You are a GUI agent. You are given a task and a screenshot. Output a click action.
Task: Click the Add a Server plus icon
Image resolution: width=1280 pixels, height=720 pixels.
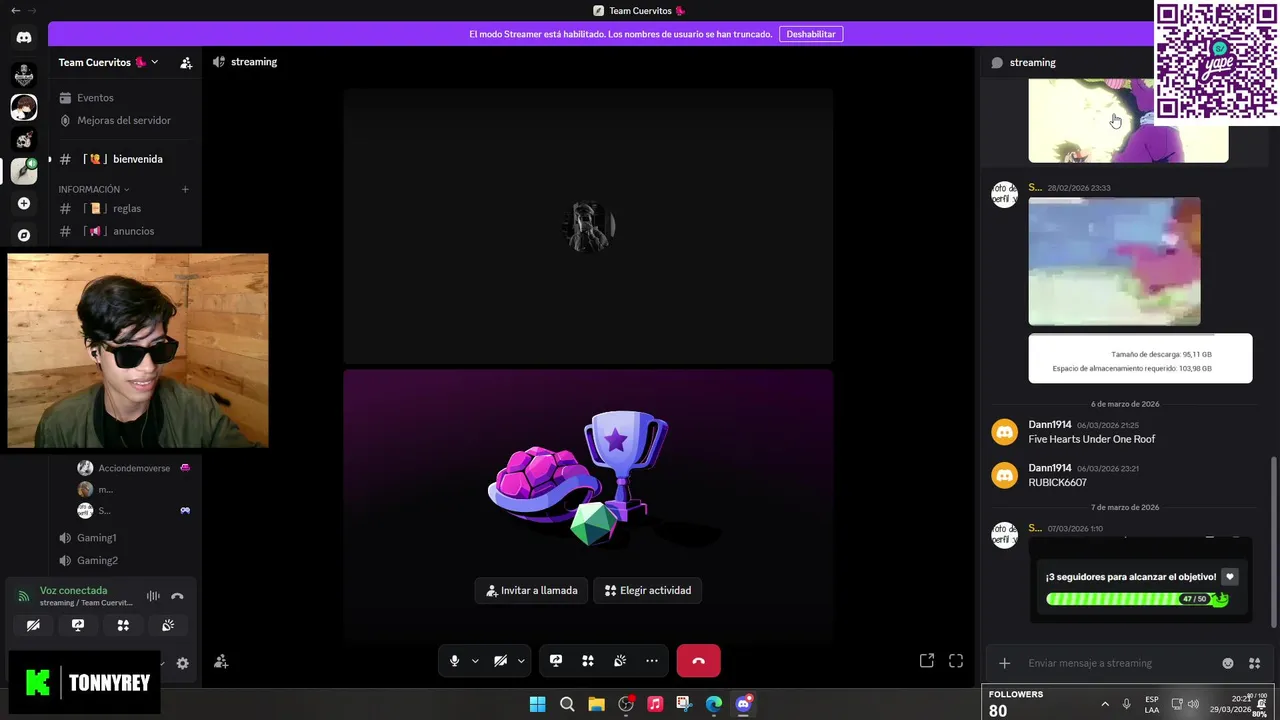tap(24, 203)
